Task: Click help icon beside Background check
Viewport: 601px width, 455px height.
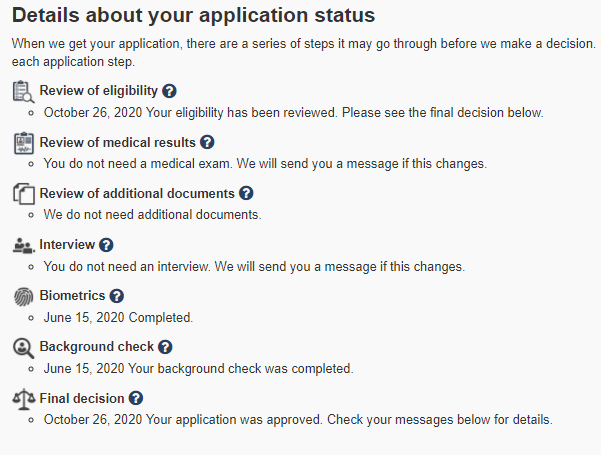Action: pyautogui.click(x=166, y=347)
